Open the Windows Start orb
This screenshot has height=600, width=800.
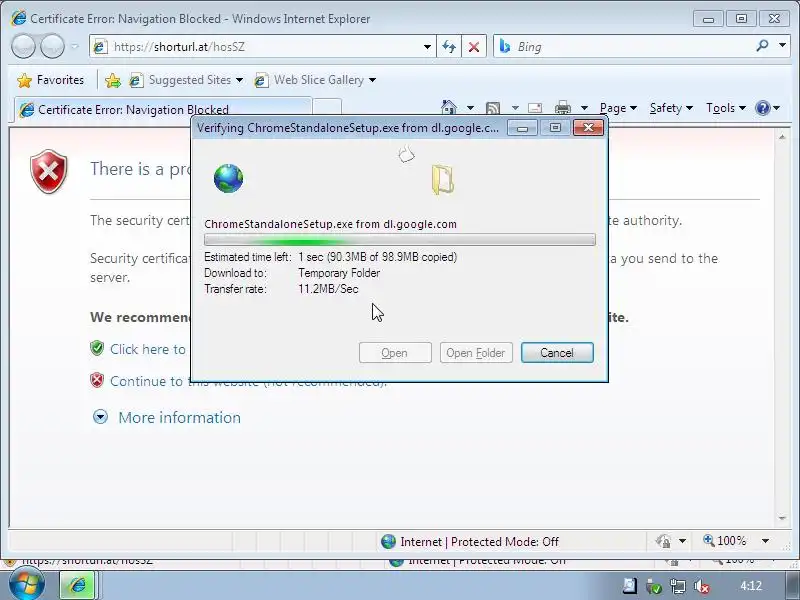coord(27,585)
